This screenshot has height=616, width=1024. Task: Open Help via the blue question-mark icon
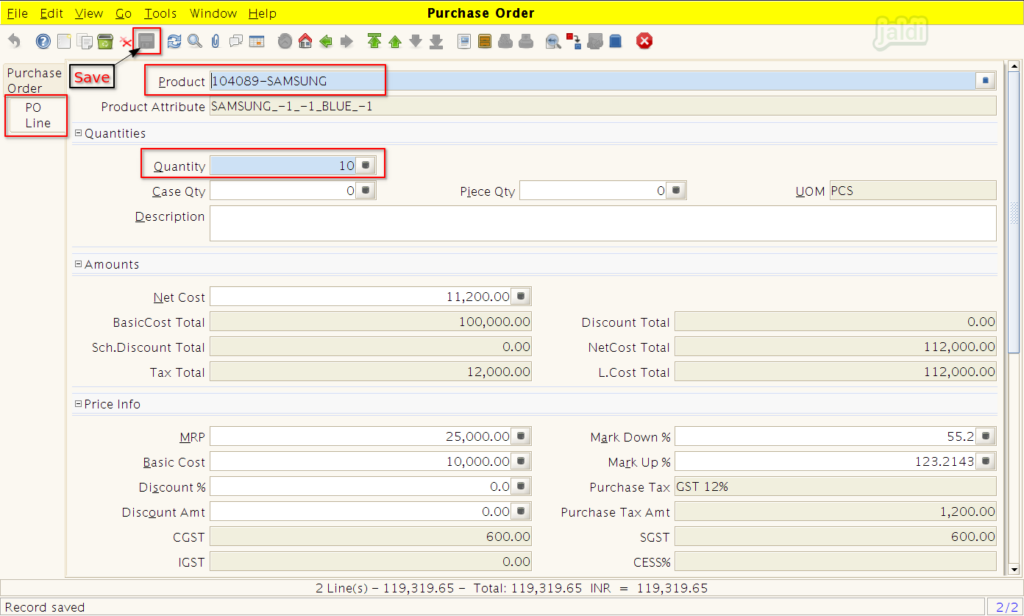(43, 41)
